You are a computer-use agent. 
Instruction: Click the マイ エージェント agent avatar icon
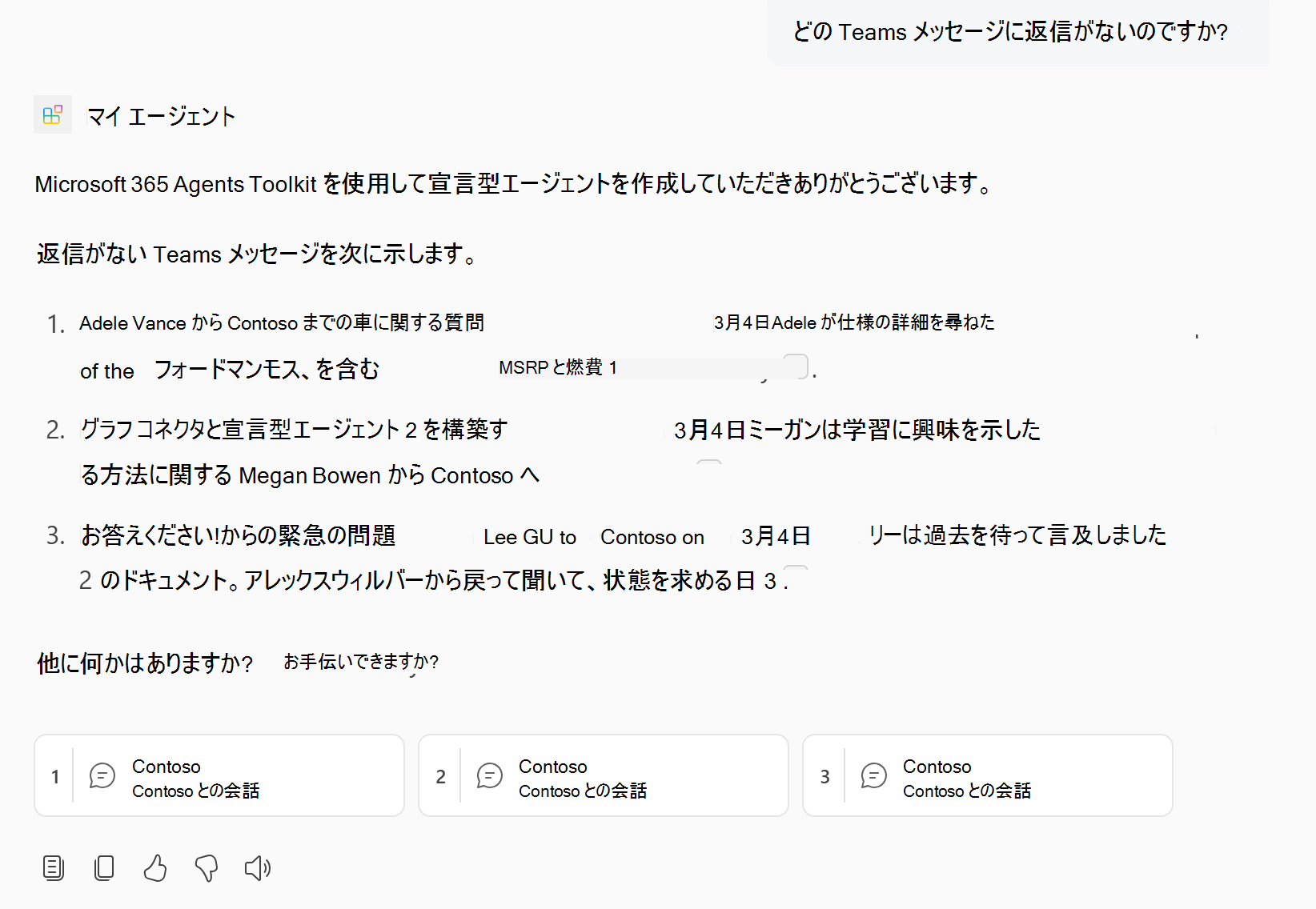tap(52, 115)
